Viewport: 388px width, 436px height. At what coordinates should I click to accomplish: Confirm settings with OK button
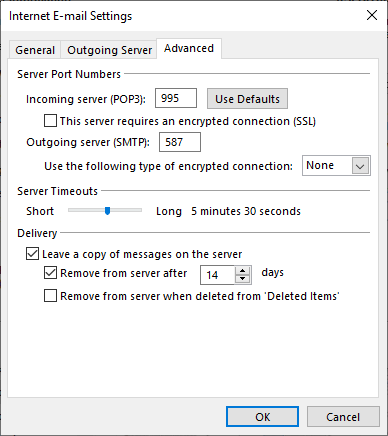click(x=262, y=417)
